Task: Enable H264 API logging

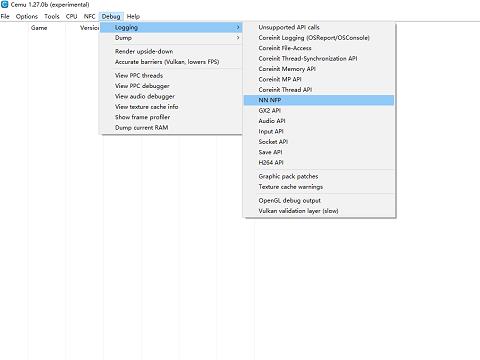Action: [319, 162]
